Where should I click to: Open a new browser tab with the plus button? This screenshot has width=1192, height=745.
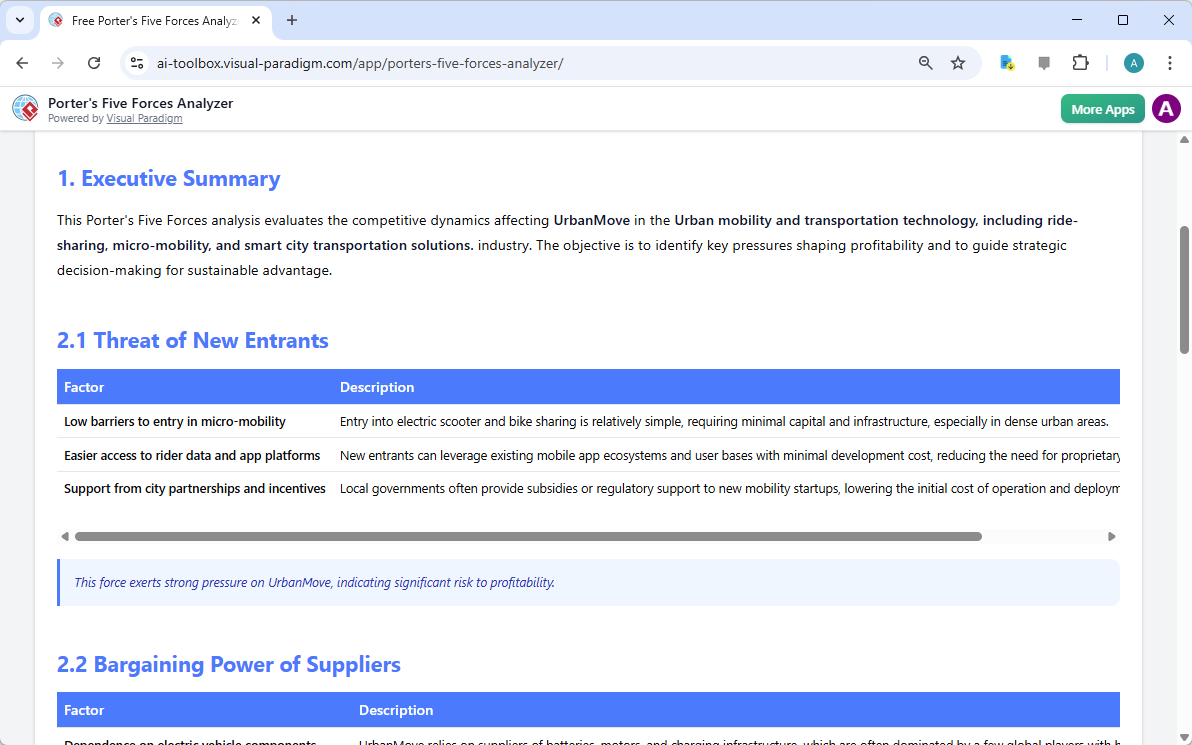291,20
